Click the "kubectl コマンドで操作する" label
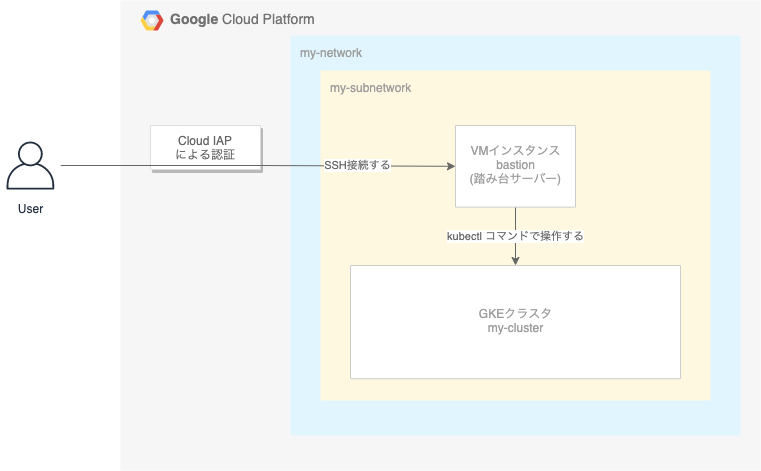 pyautogui.click(x=515, y=236)
